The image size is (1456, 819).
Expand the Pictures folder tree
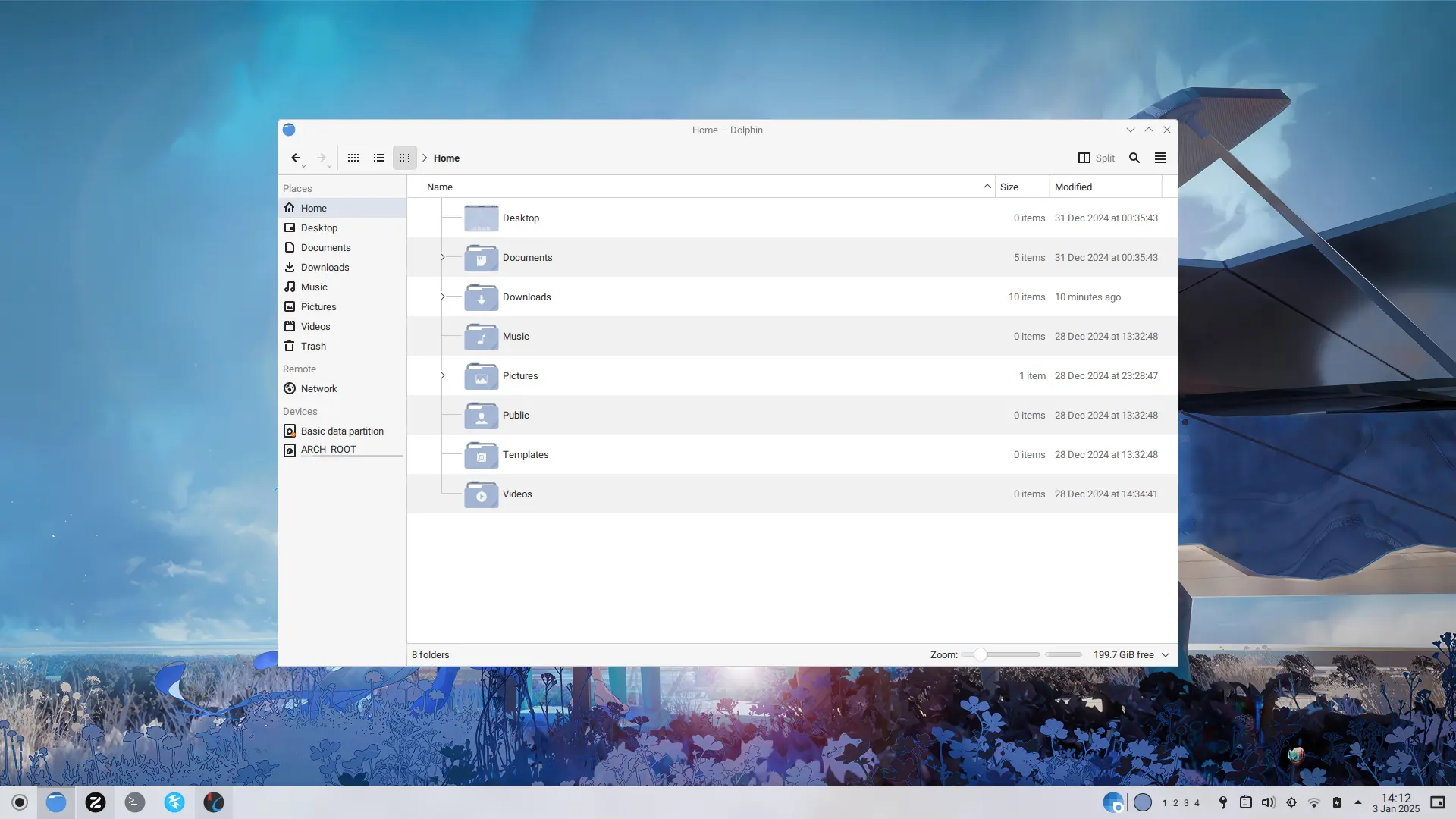pos(442,375)
